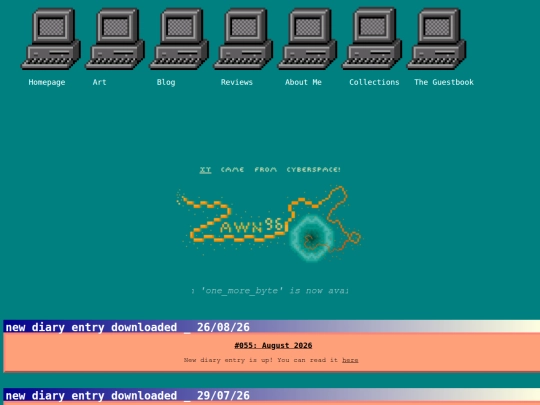
Task: Click the computer icon above About Me
Action: (x=308, y=39)
